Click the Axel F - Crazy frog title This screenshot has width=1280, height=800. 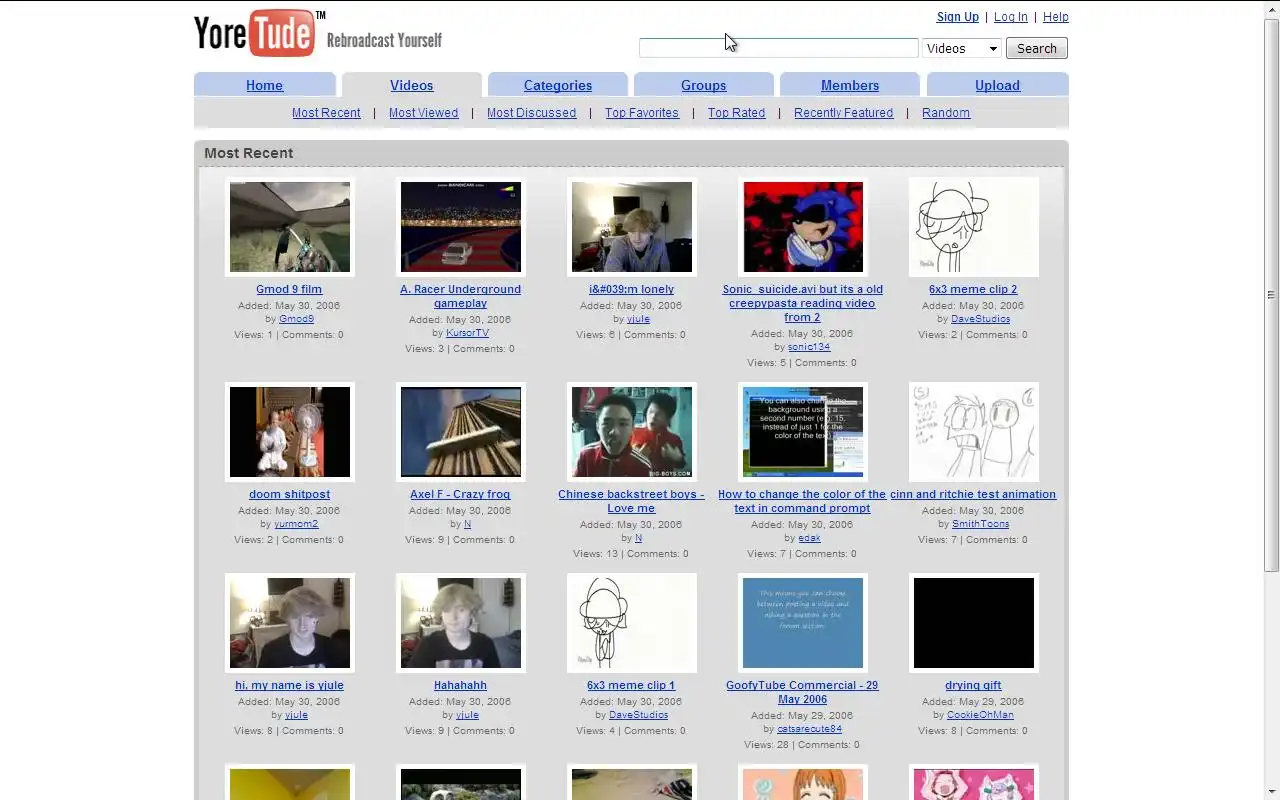point(460,494)
